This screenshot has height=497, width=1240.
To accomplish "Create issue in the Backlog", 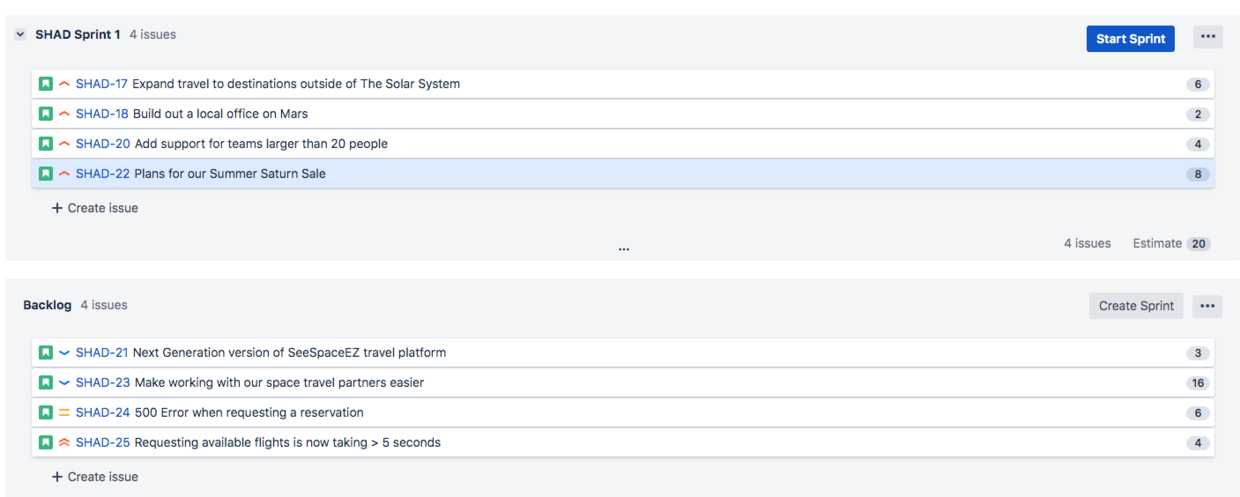I will pos(95,477).
